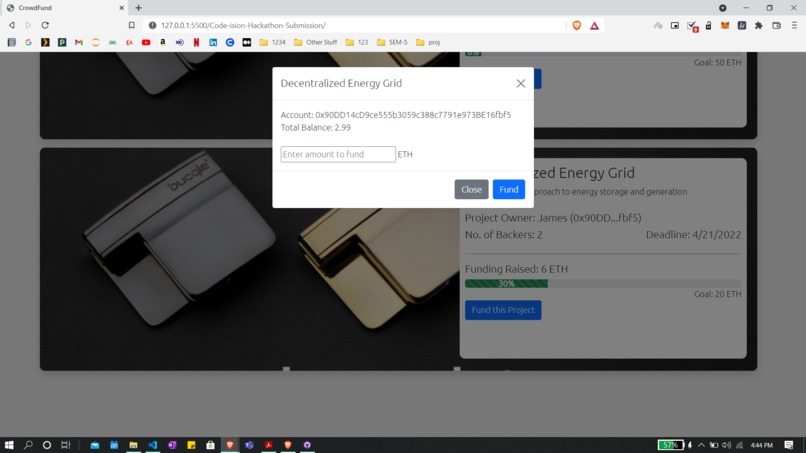This screenshot has width=806, height=453.
Task: Open Adobe Acrobat from the taskbar
Action: [x=268, y=445]
